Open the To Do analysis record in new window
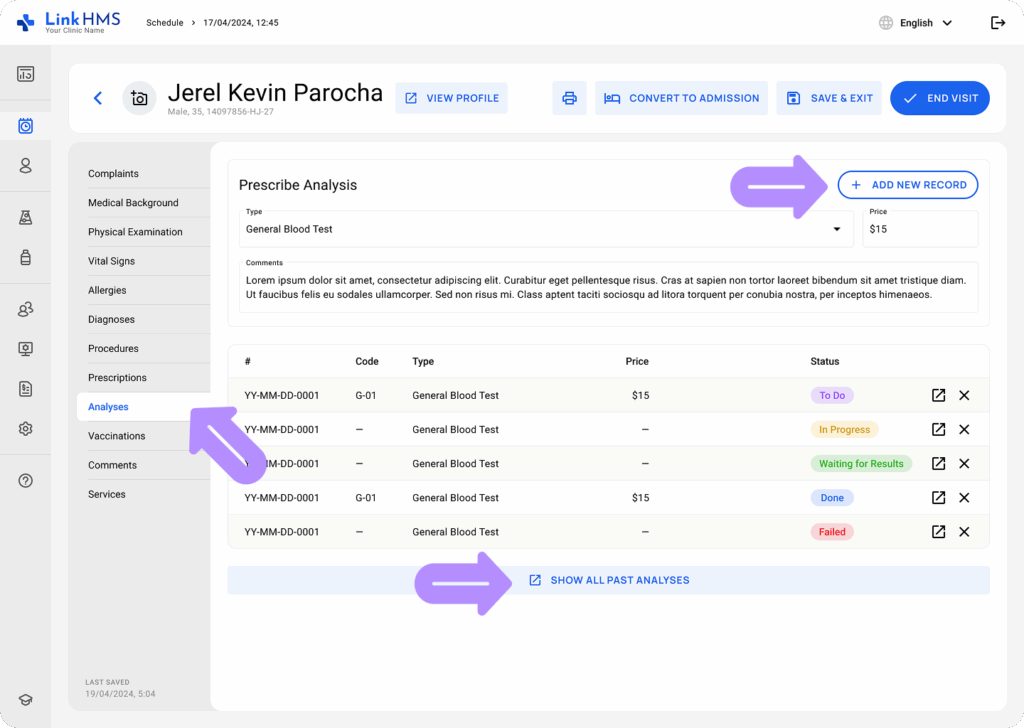 click(x=938, y=395)
